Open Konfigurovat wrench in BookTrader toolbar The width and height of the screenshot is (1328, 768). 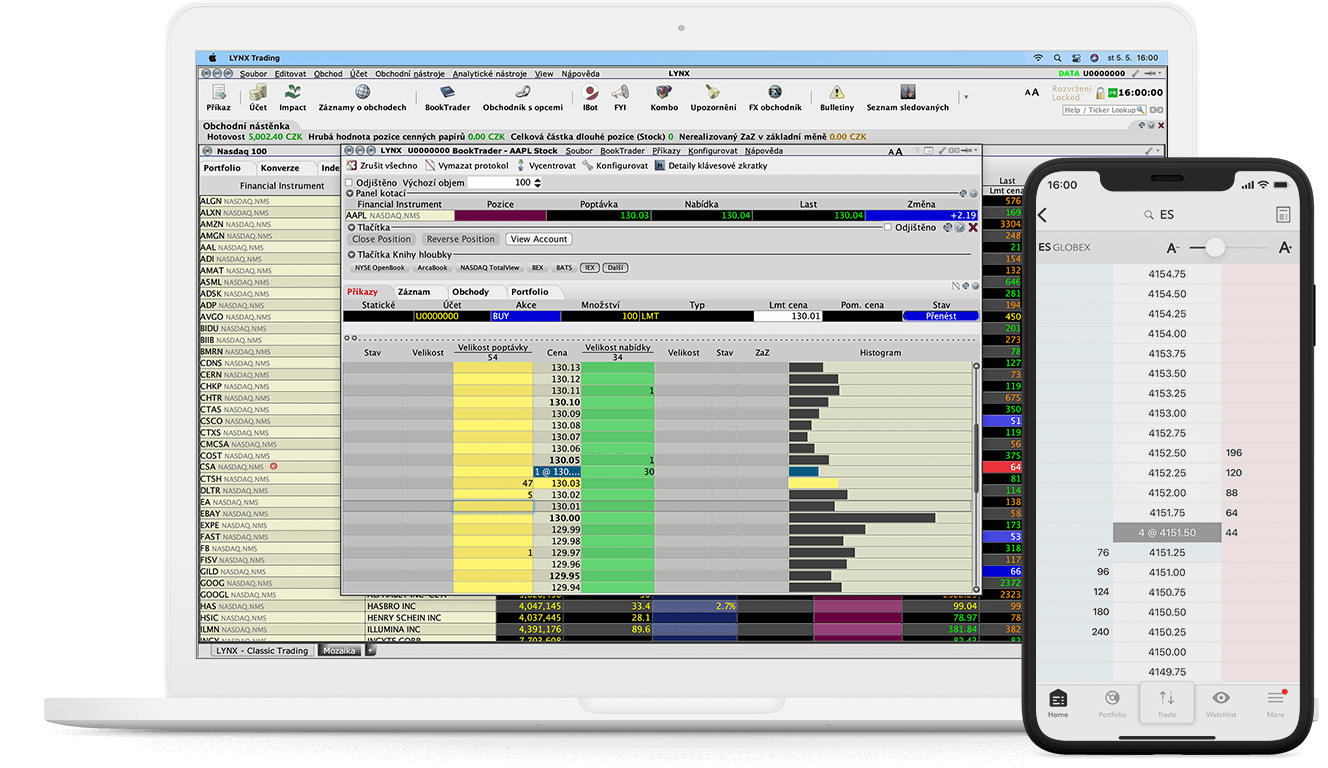tap(615, 165)
